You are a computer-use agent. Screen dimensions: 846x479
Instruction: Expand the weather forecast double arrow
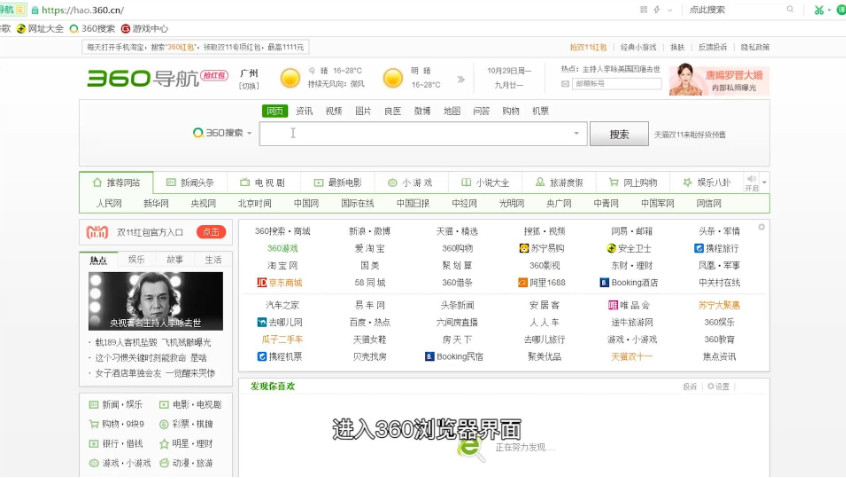click(461, 79)
